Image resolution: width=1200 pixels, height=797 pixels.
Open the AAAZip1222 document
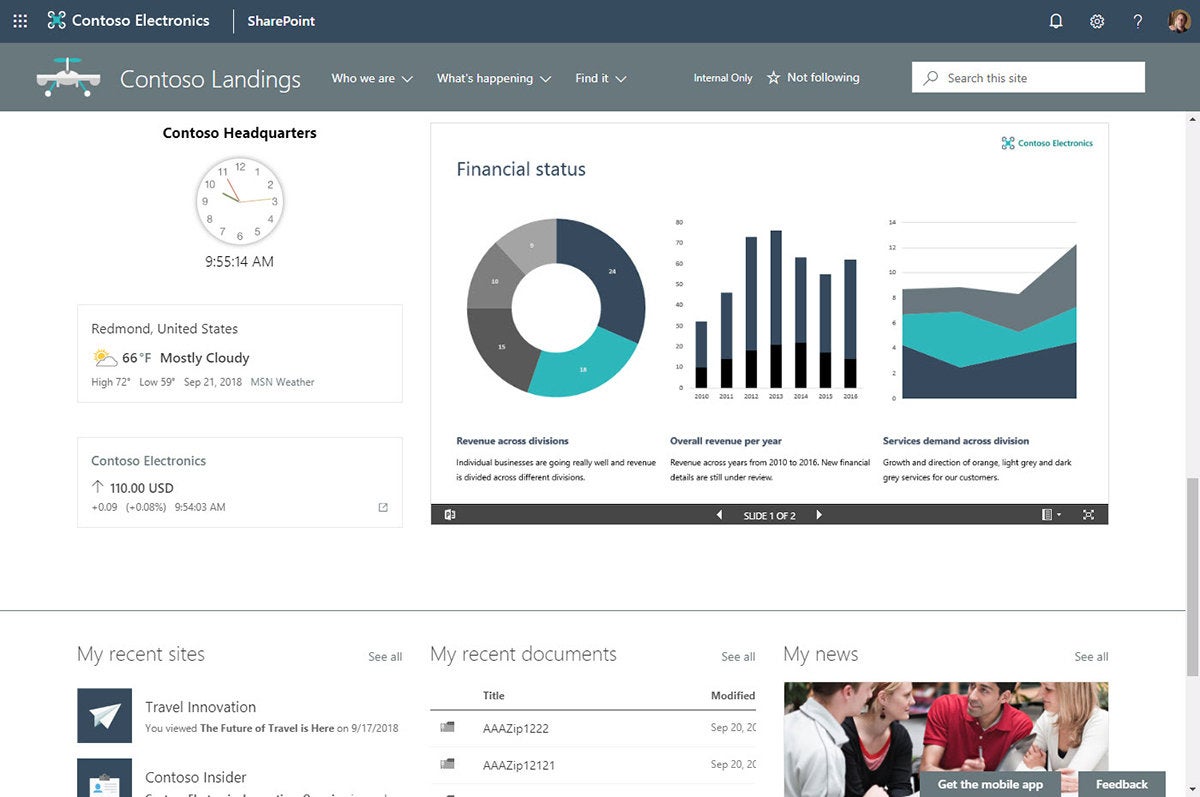pyautogui.click(x=516, y=728)
